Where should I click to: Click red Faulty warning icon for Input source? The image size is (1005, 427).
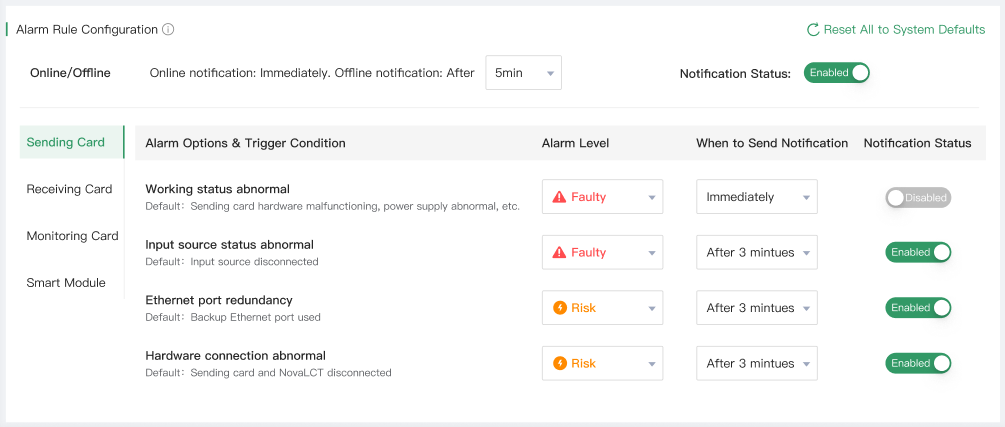click(x=559, y=253)
